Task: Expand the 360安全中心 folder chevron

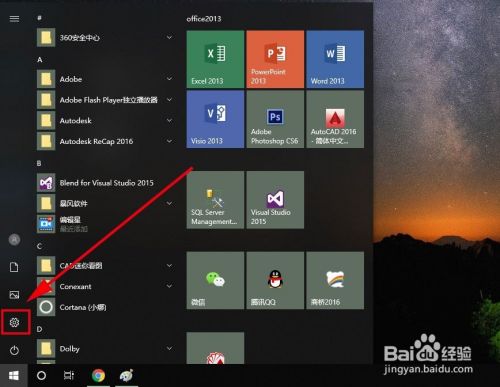Action: (169, 37)
